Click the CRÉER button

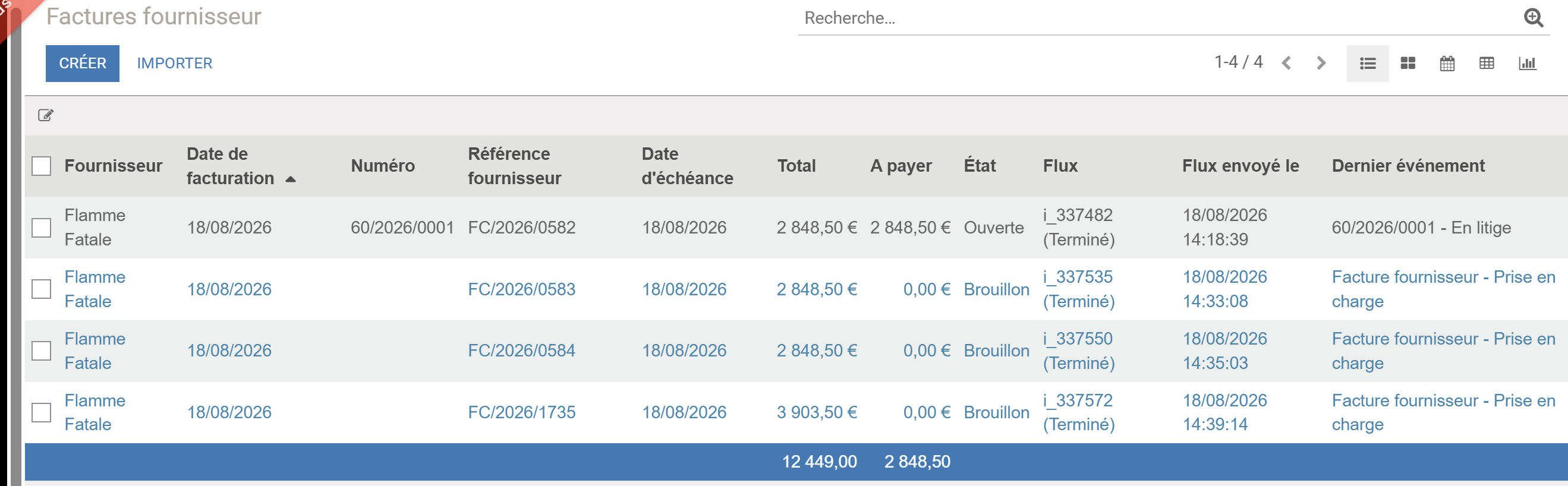pos(82,63)
